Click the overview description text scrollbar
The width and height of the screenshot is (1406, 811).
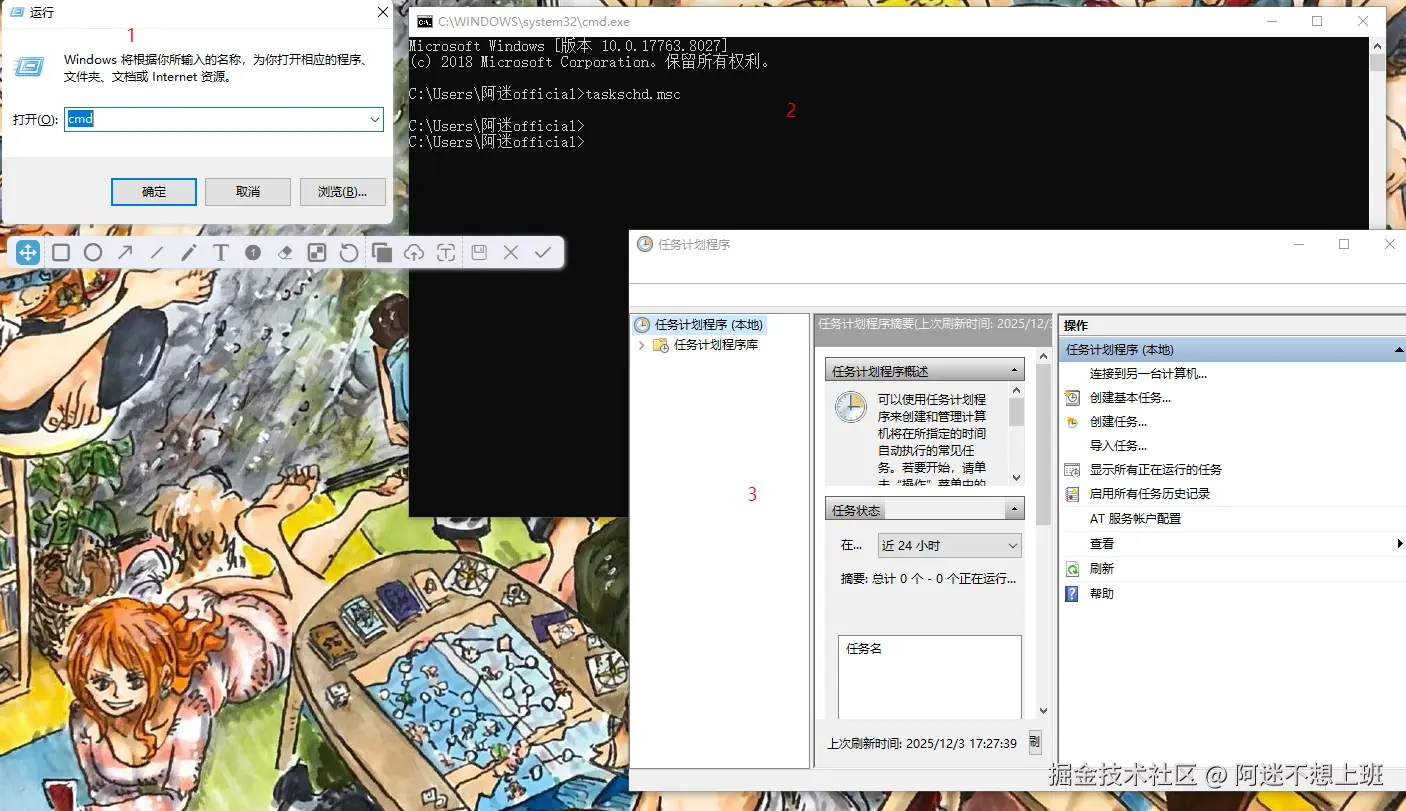[1016, 434]
